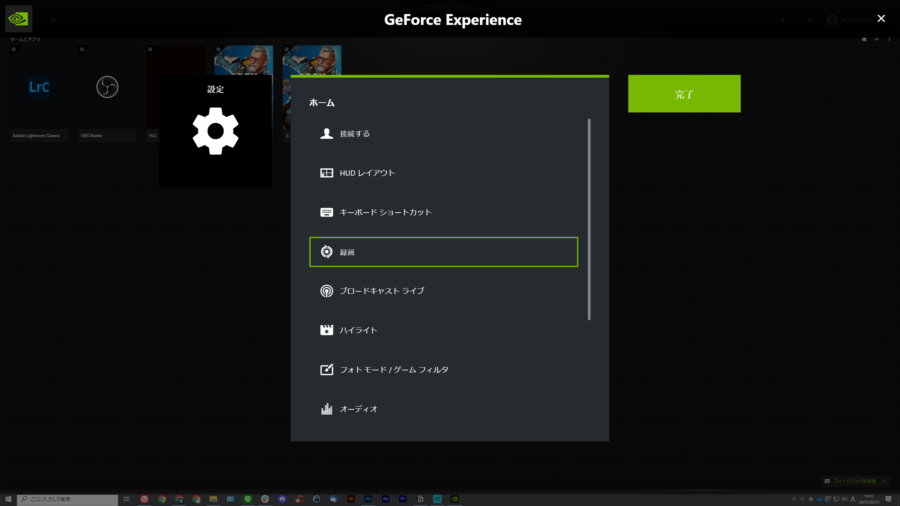Screen dimensions: 900x506
Task: Dismiss the feedback banner in the background
Action: point(885,481)
